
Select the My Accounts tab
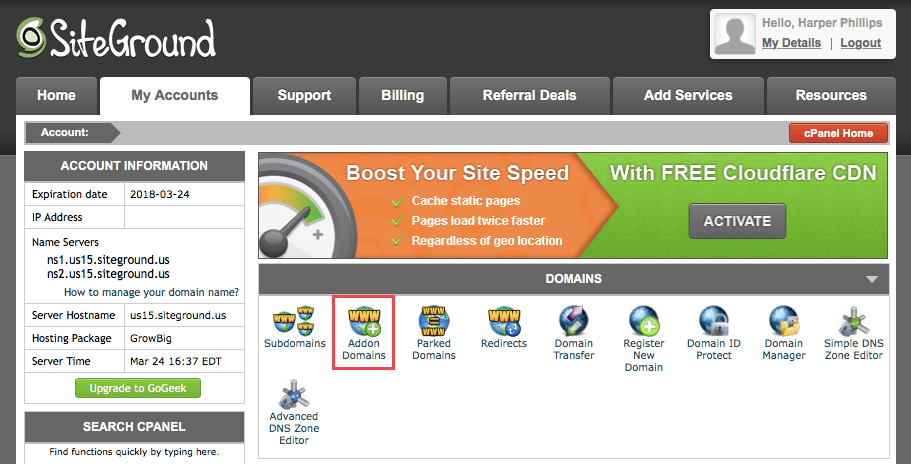pos(175,96)
